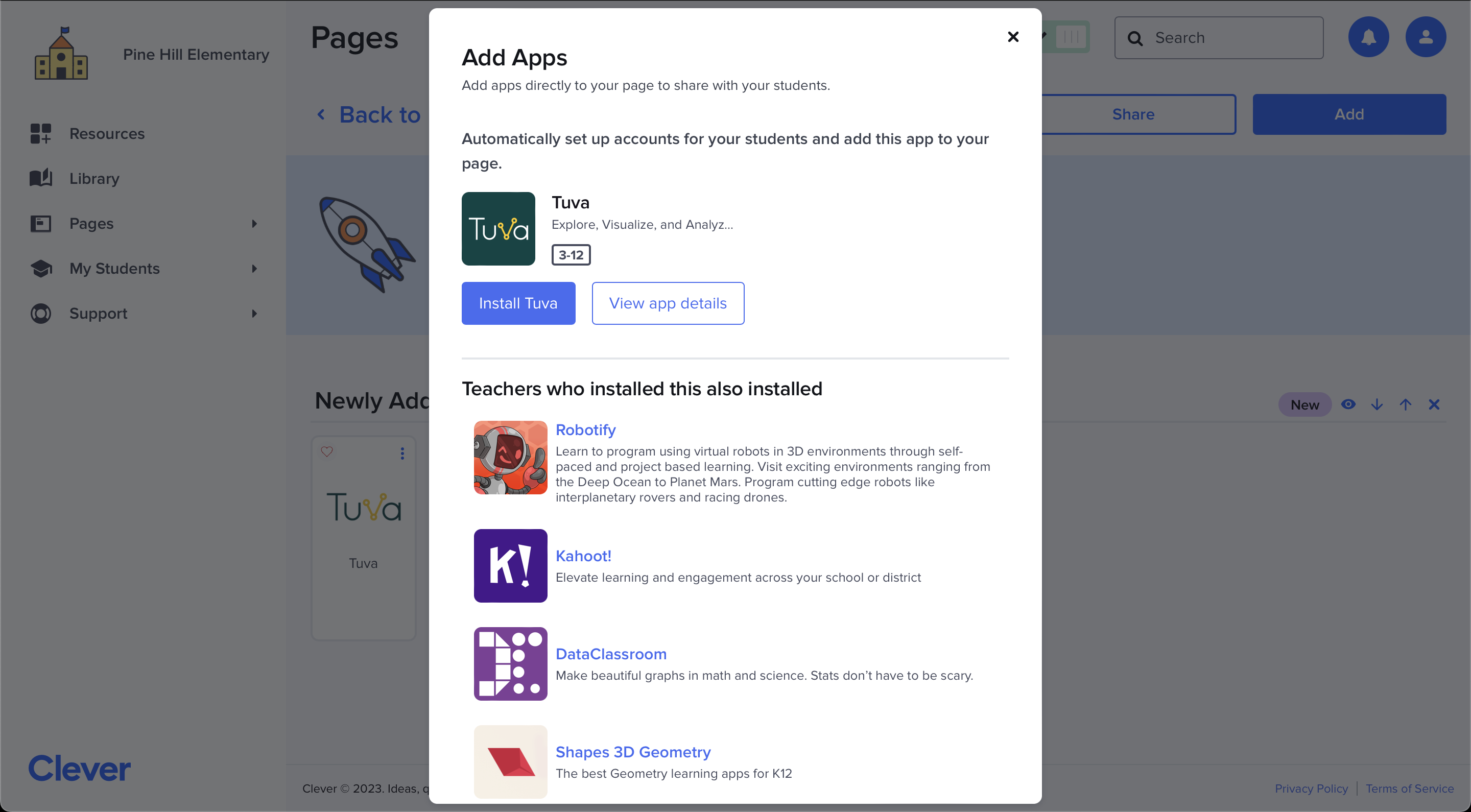Click the Resources grid icon
This screenshot has width=1471, height=812.
pos(40,134)
